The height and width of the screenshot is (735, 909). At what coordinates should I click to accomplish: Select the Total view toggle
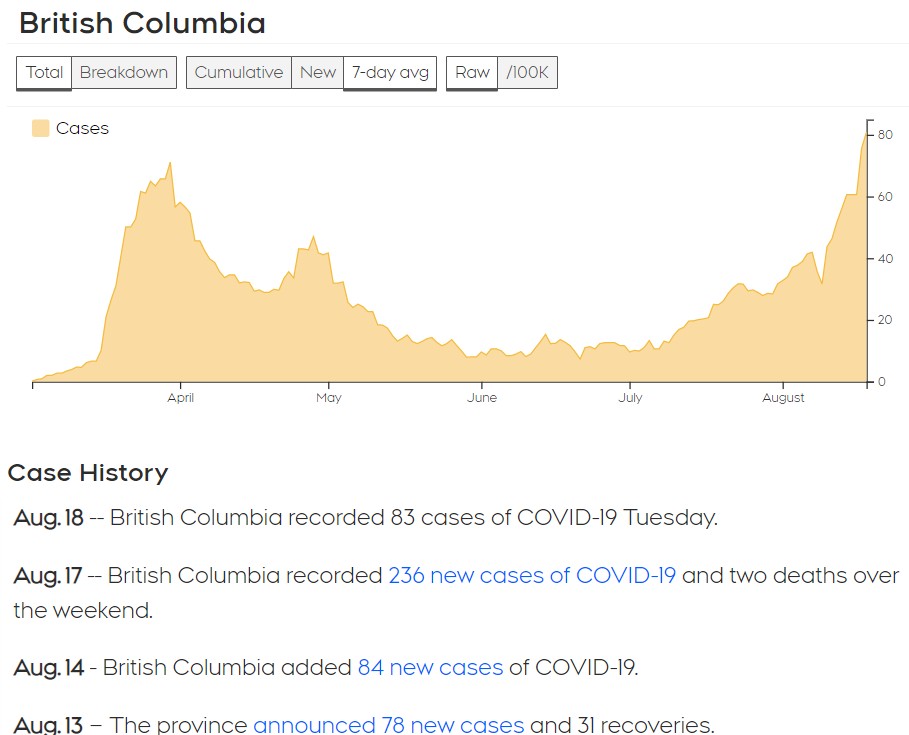pos(44,72)
